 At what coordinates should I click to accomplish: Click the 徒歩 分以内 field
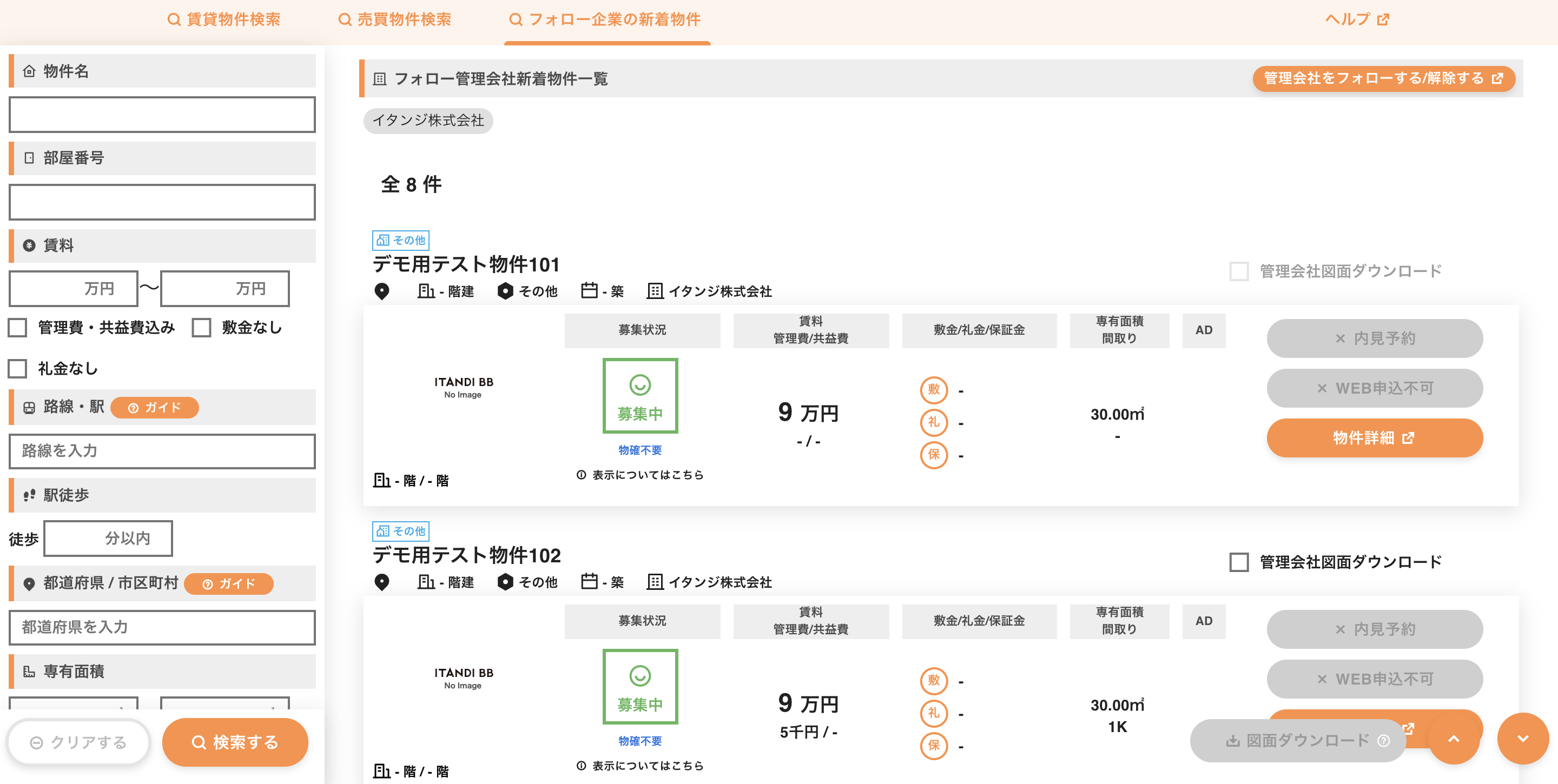coord(108,539)
